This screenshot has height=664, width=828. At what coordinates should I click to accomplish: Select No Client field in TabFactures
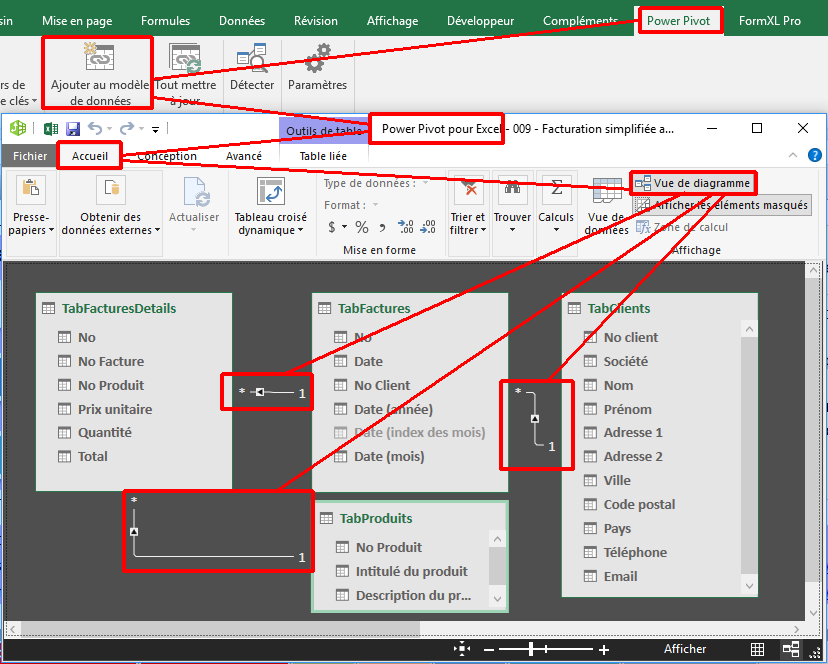tap(372, 386)
